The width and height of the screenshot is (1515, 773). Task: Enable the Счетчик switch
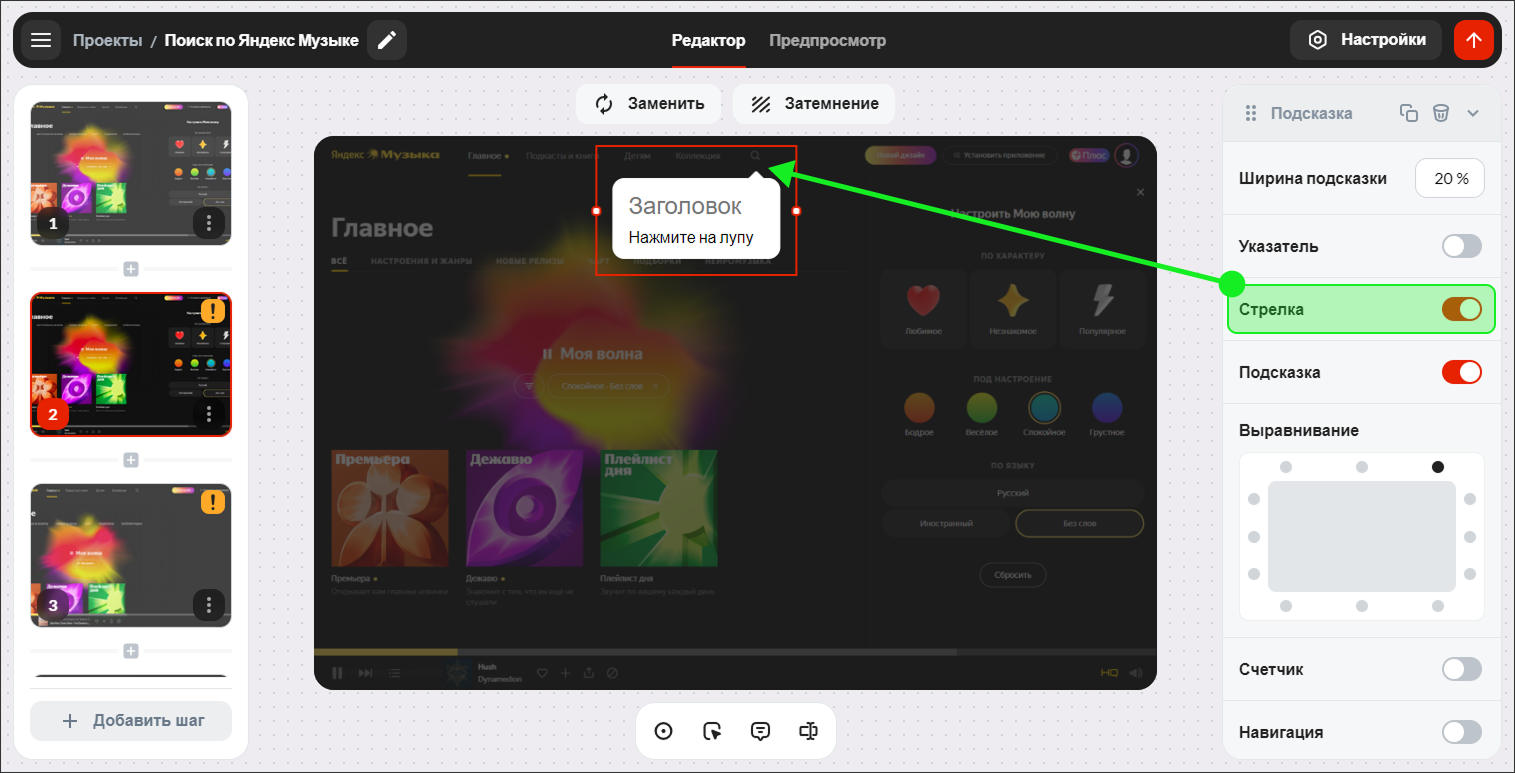click(1461, 669)
